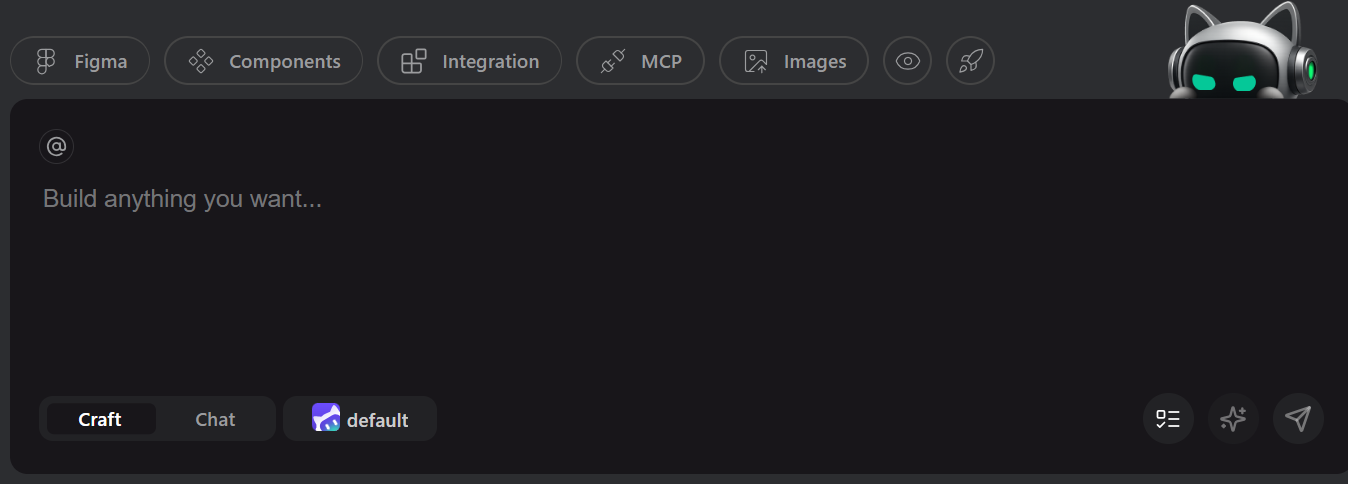Viewport: 1348px width, 484px height.
Task: Select the Images text label
Action: pyautogui.click(x=815, y=61)
